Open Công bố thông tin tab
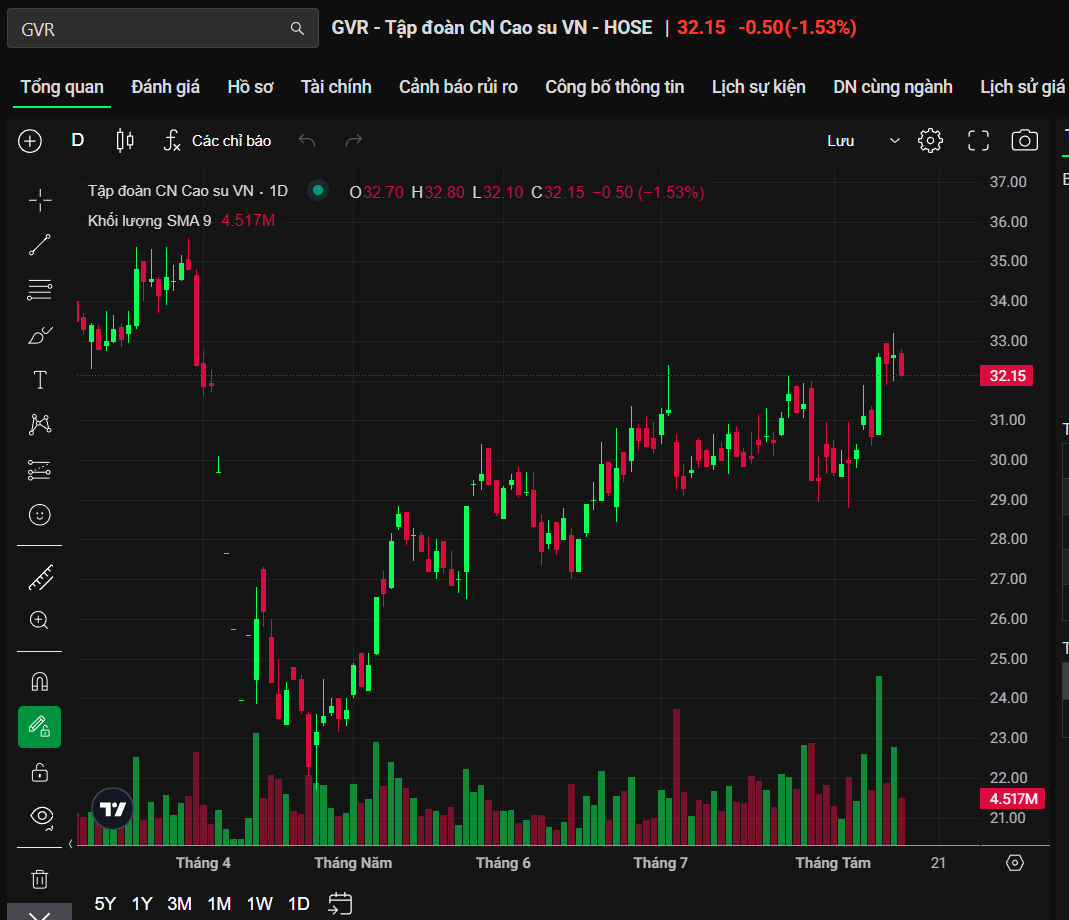The width and height of the screenshot is (1069, 920). [x=614, y=87]
